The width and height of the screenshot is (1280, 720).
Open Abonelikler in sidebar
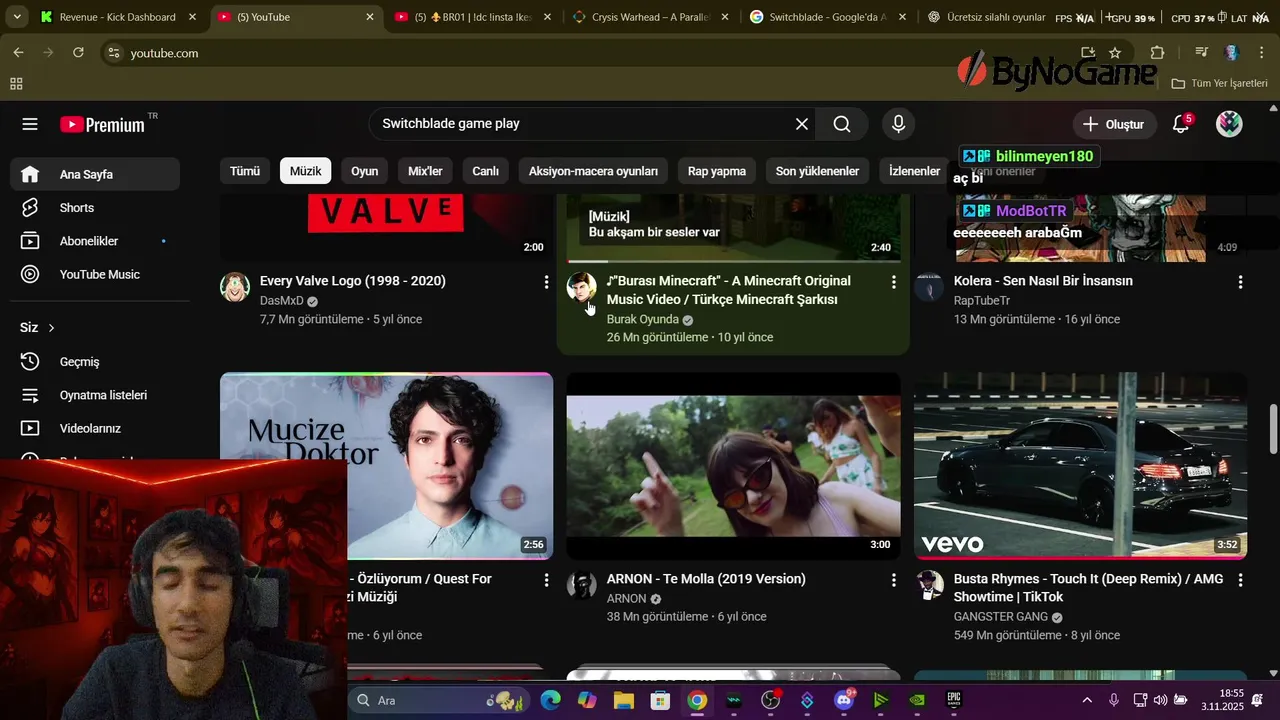[x=95, y=241]
